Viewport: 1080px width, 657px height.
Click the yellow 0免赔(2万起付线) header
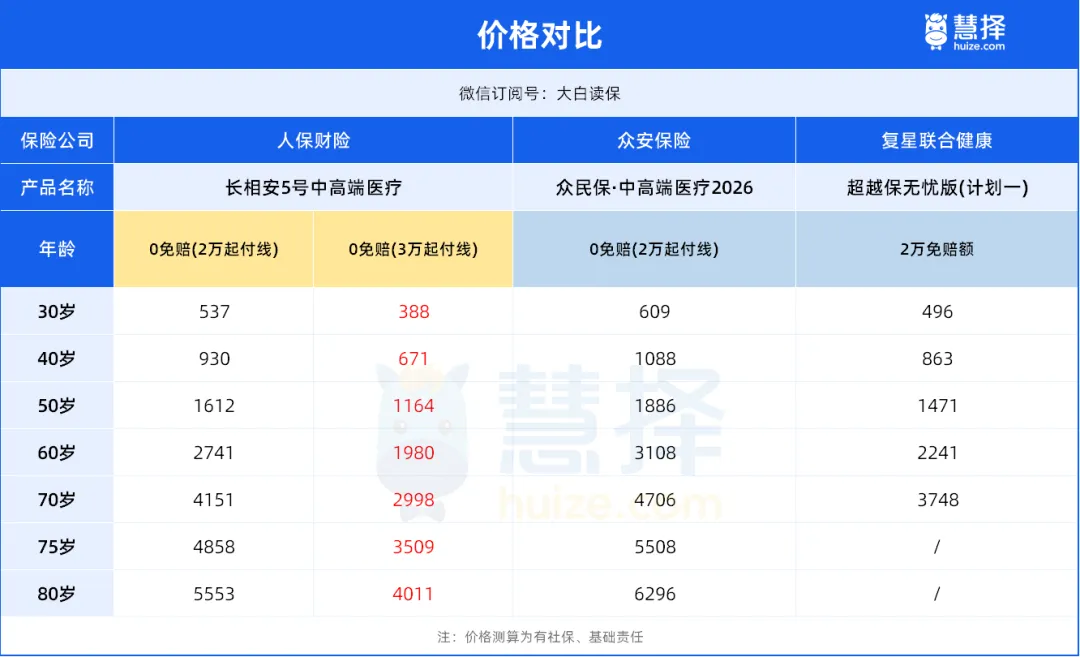(x=214, y=249)
